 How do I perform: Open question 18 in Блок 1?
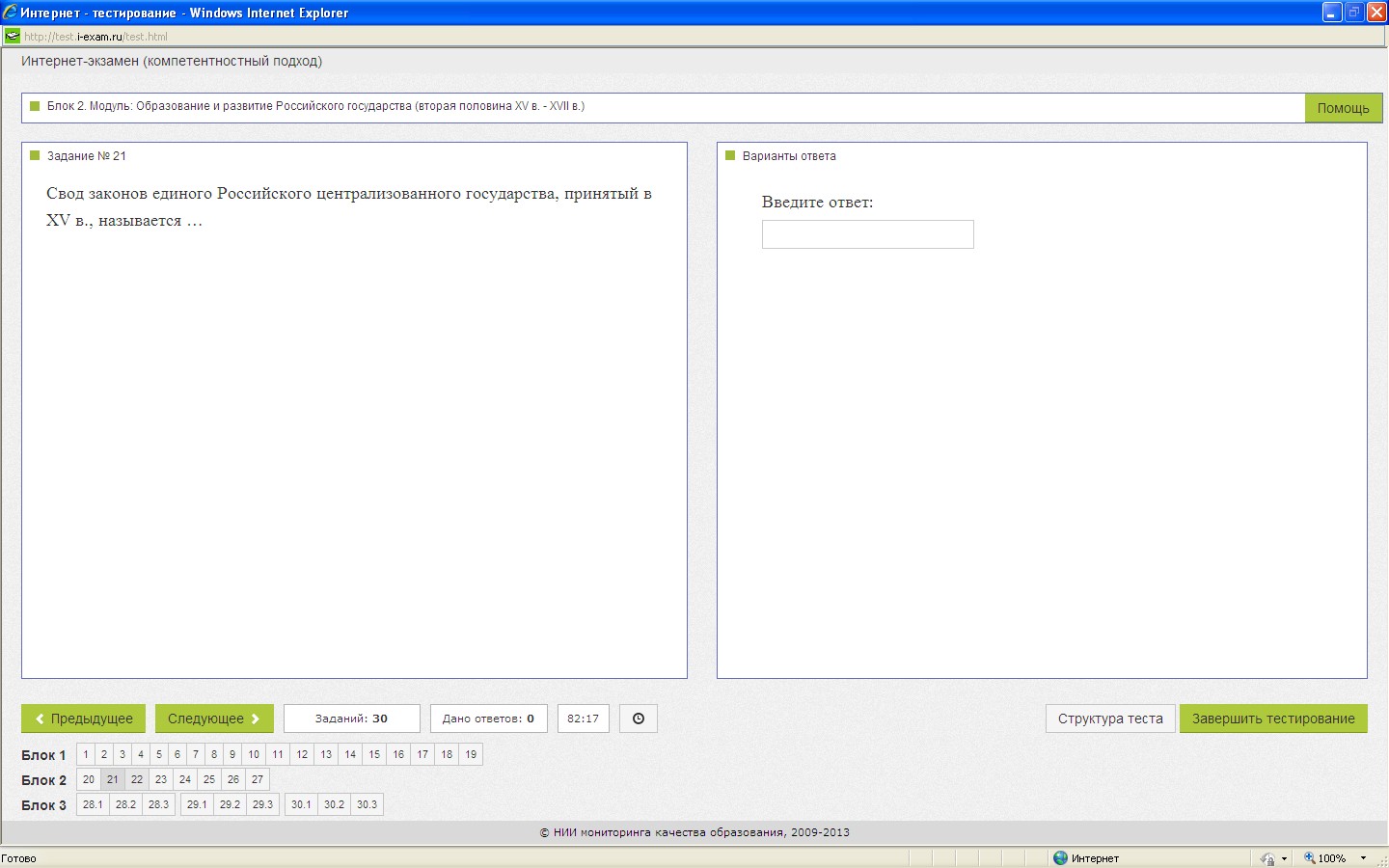447,754
